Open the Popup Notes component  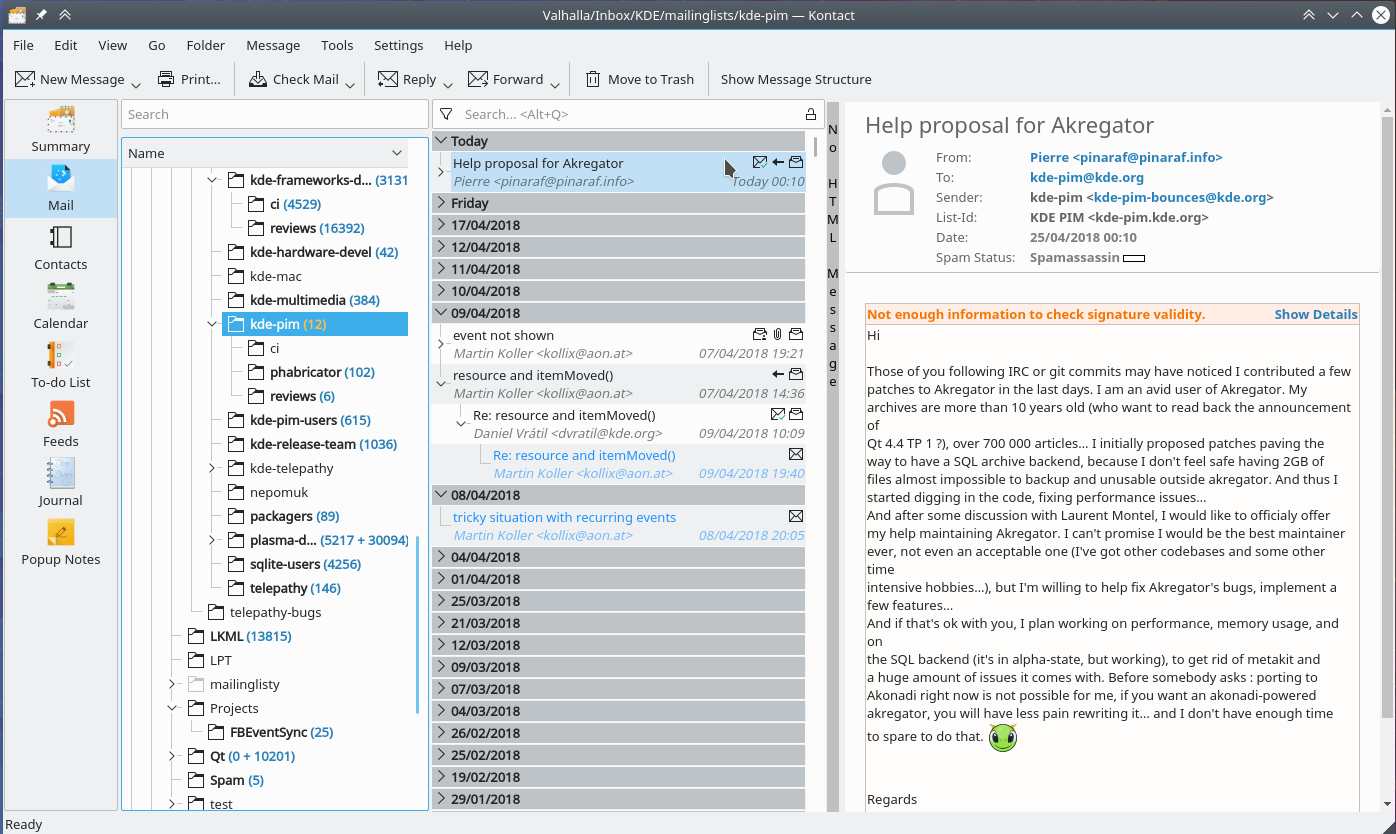click(60, 543)
